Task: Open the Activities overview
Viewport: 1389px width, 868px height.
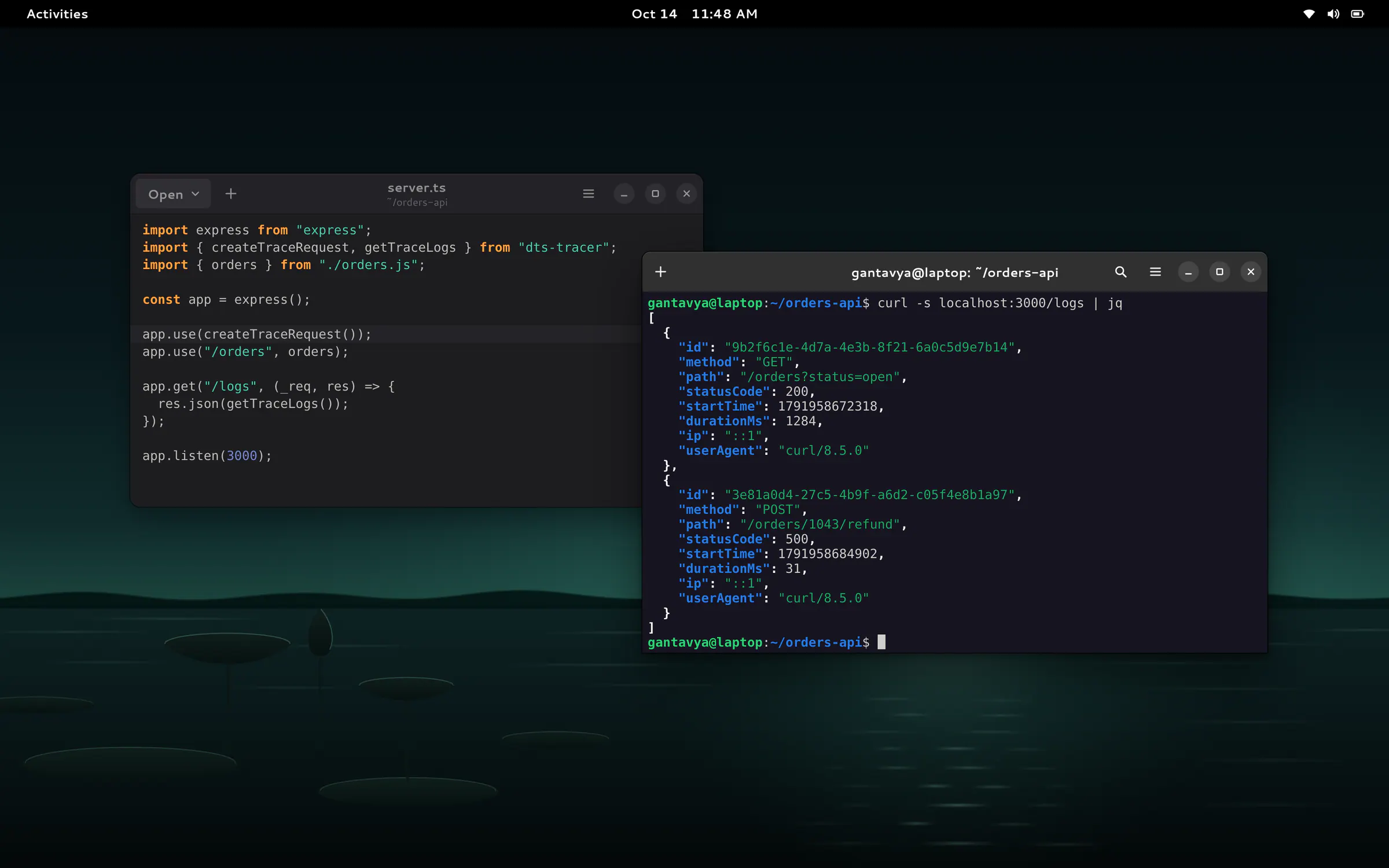Action: point(57,14)
